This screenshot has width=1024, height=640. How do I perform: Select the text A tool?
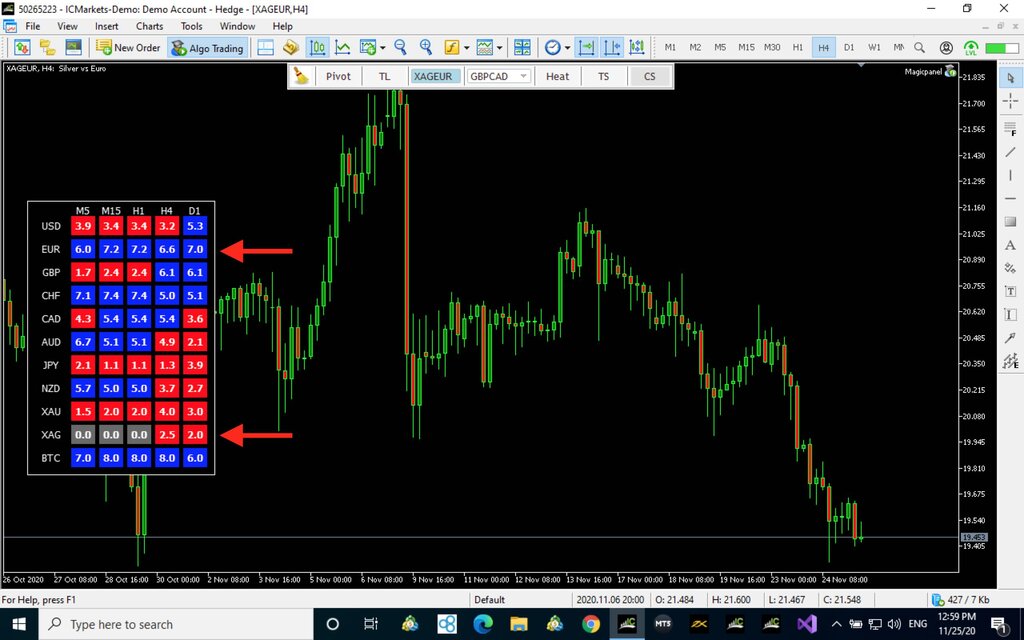click(x=1010, y=245)
